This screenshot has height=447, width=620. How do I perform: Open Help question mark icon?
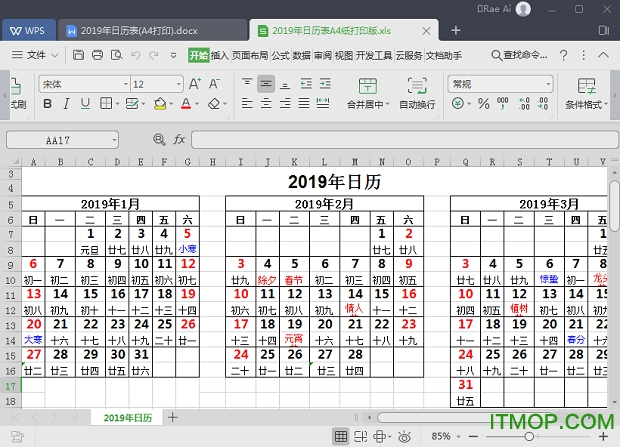[563, 55]
